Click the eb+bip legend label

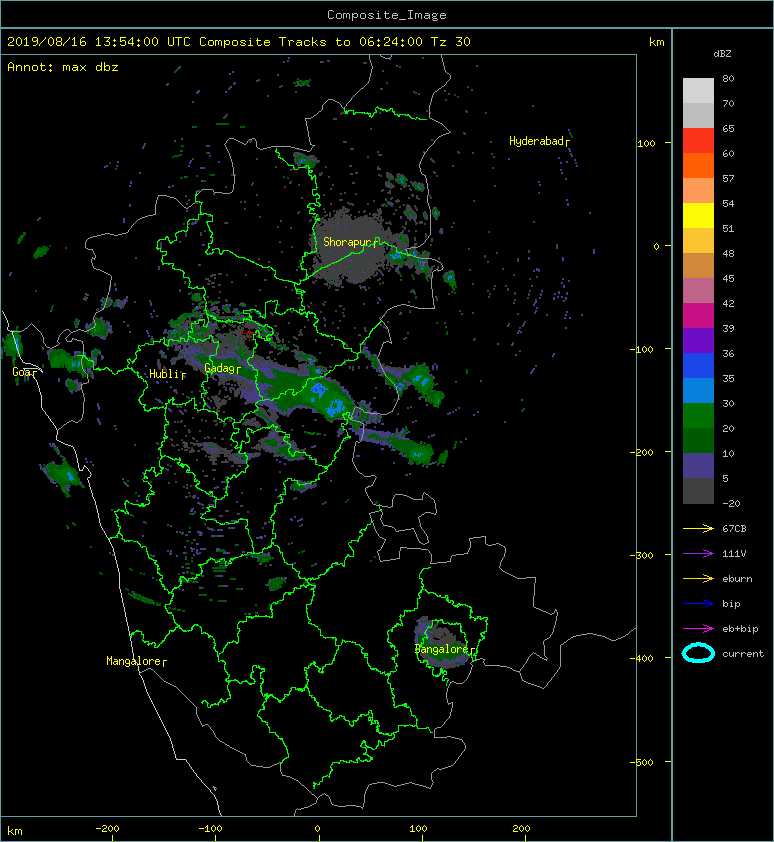click(740, 628)
